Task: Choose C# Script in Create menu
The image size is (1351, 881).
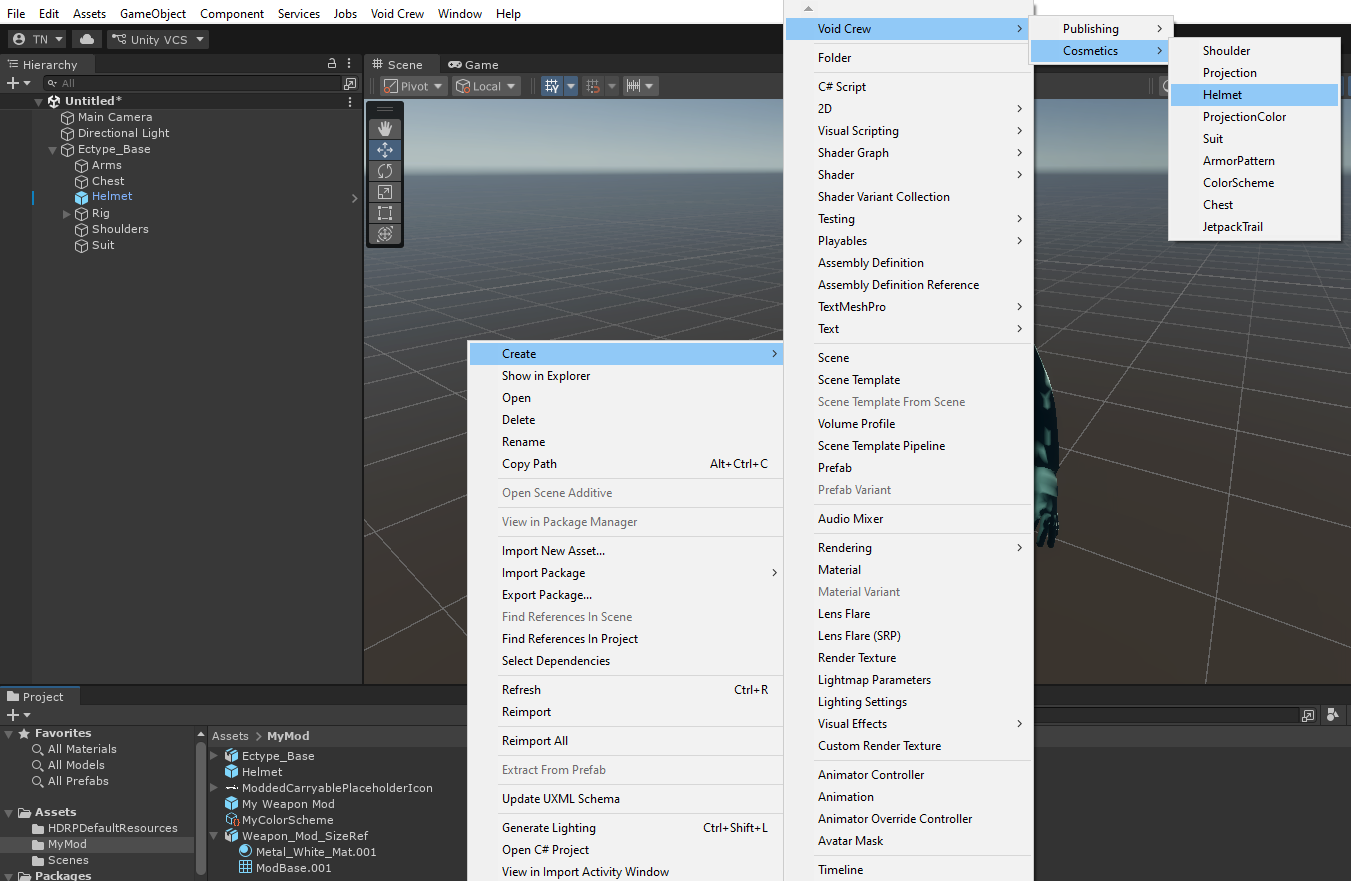Action: (908, 87)
